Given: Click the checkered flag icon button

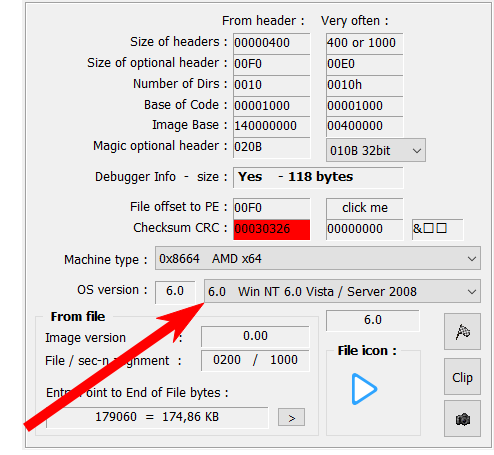Looking at the screenshot, I should [x=462, y=332].
